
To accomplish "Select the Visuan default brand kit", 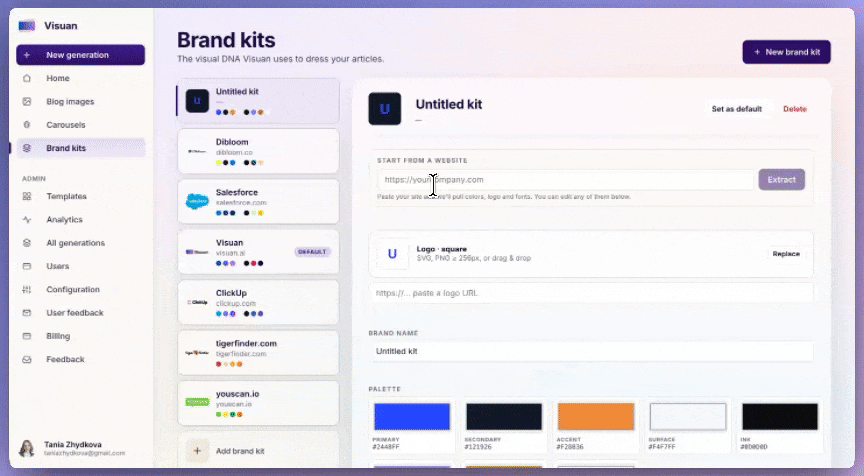I will point(258,252).
